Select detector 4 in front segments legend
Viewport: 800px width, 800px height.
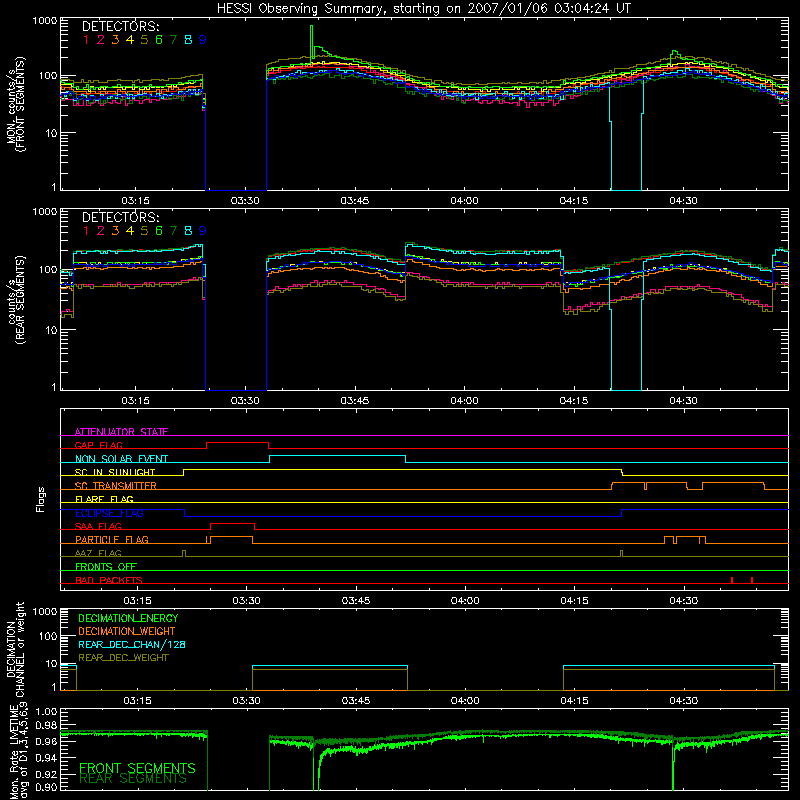click(x=130, y=40)
